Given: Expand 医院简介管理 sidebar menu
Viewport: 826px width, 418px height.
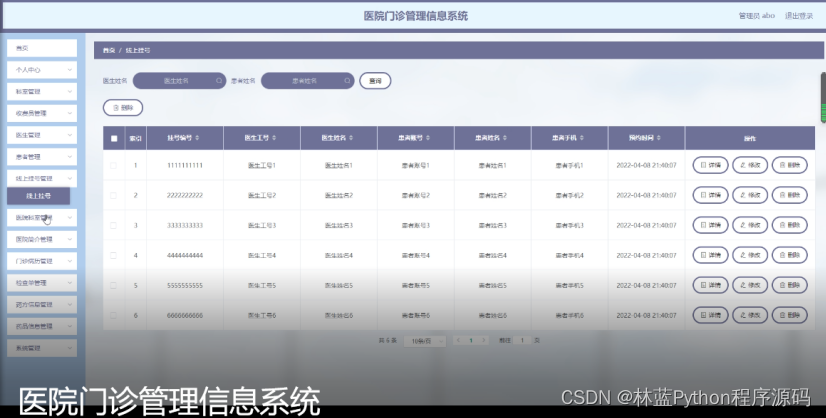Looking at the screenshot, I should (x=42, y=239).
